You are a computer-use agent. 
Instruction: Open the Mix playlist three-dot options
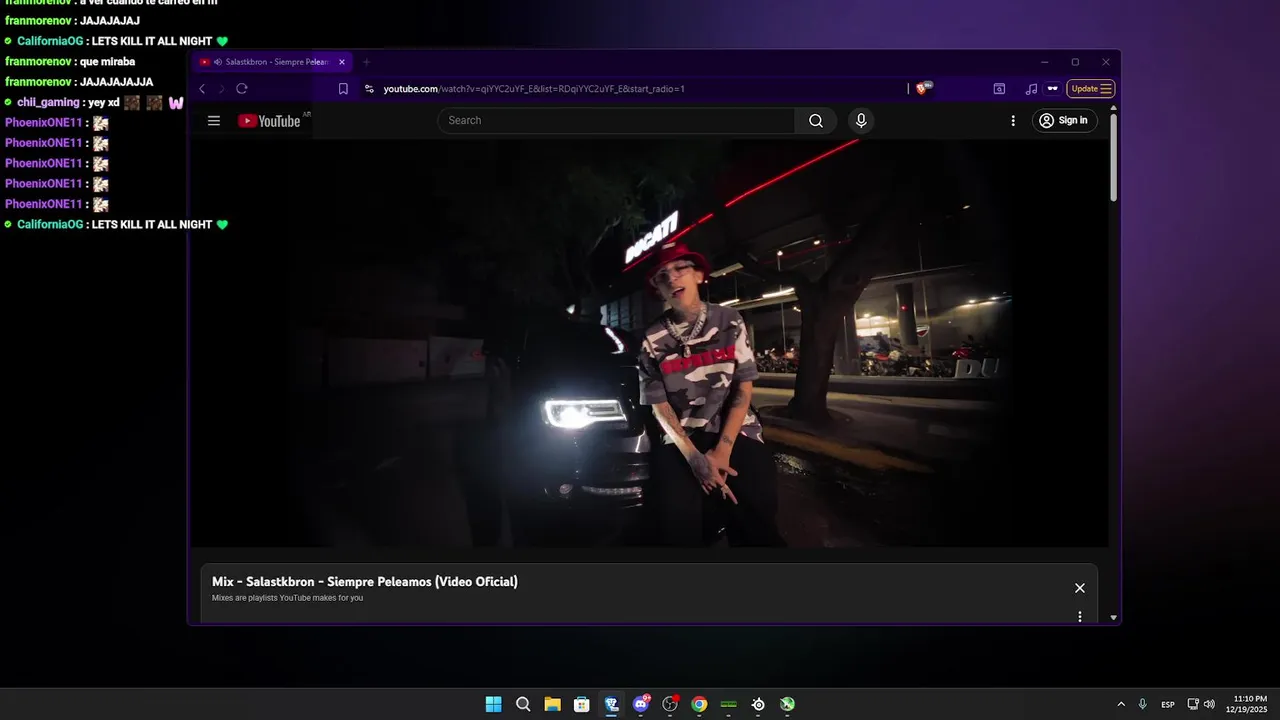pos(1080,617)
